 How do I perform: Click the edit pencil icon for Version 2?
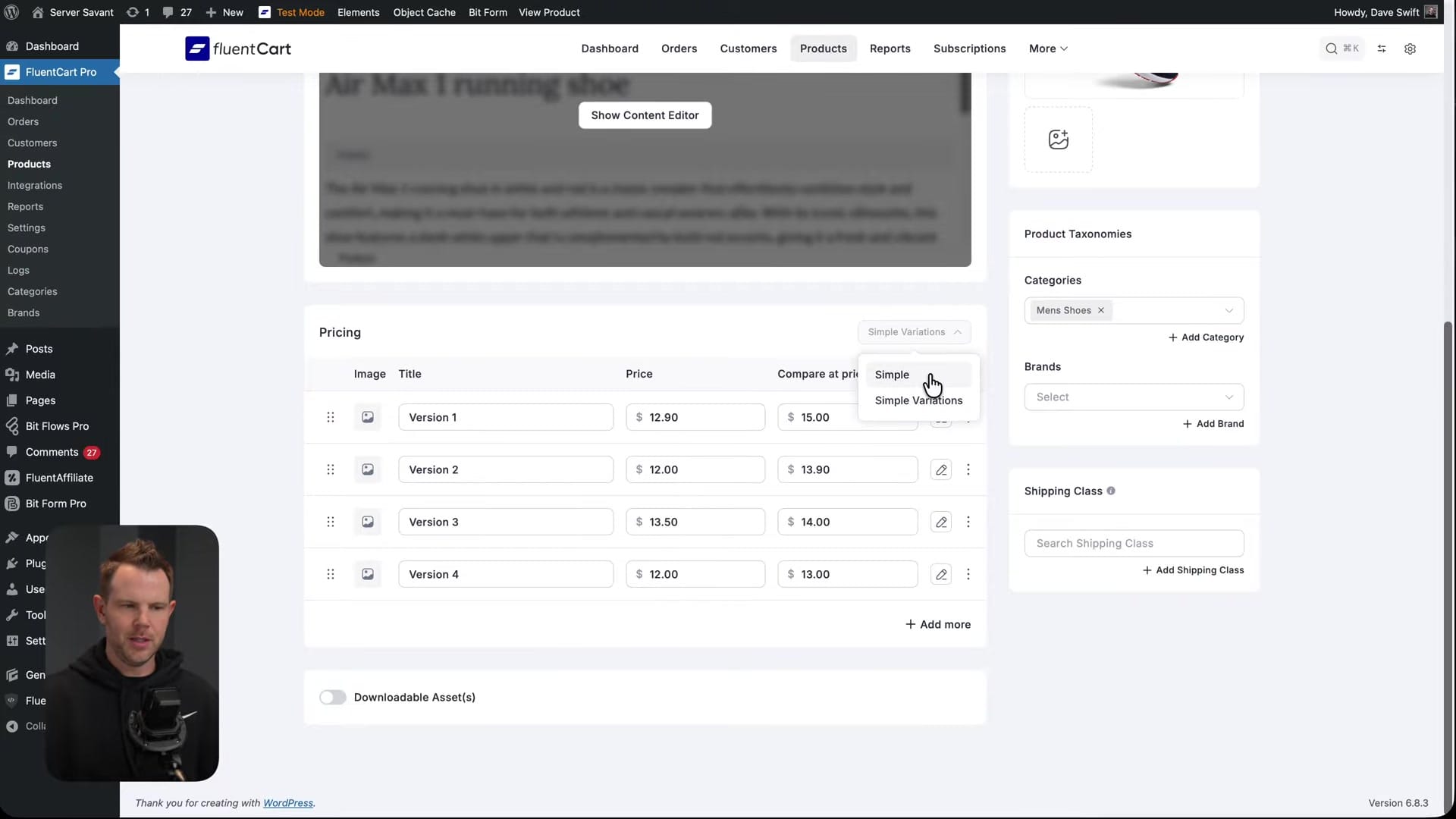[x=941, y=469]
